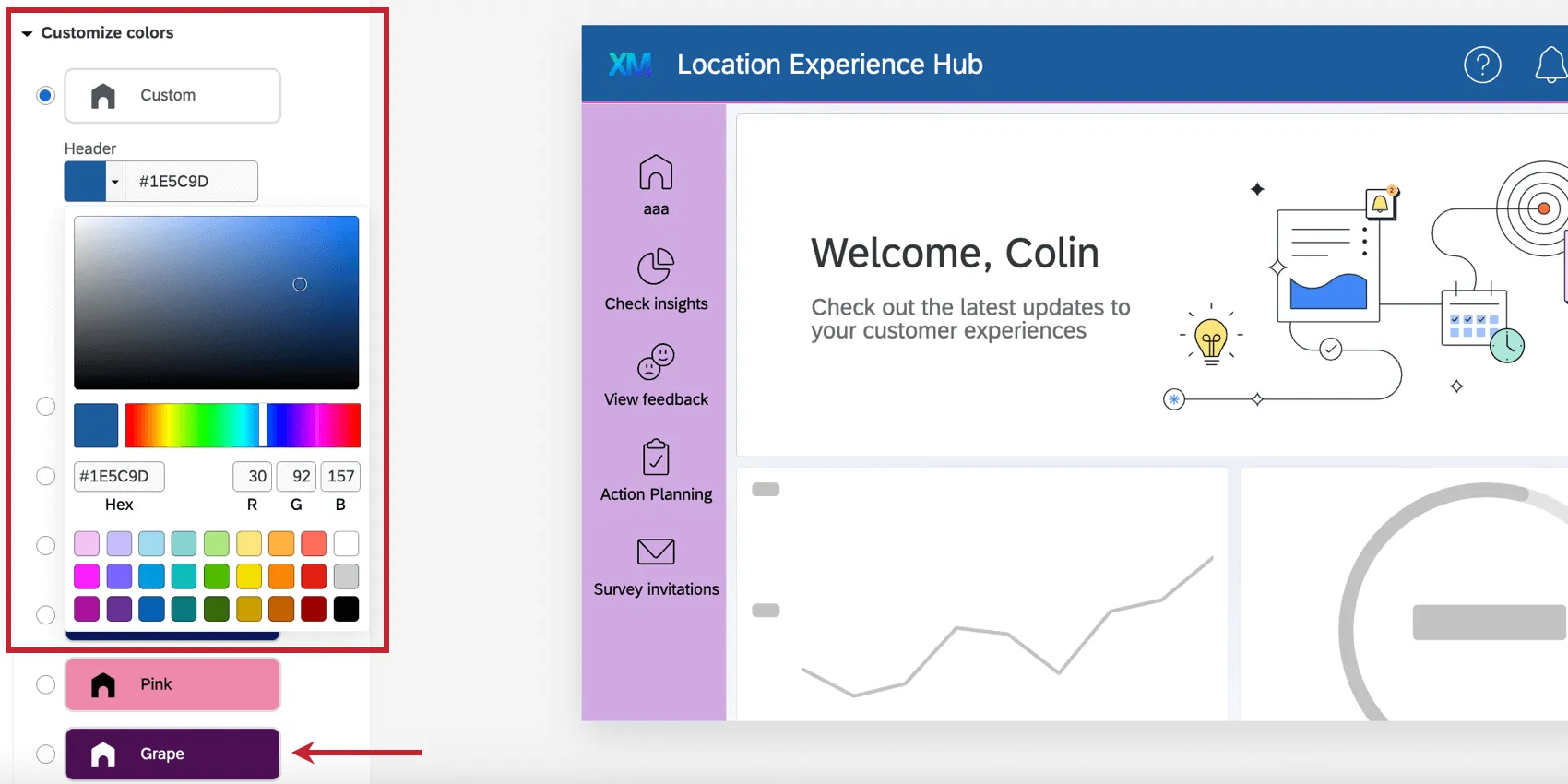The height and width of the screenshot is (784, 1568).
Task: Click the XM logo in header
Action: pyautogui.click(x=630, y=65)
